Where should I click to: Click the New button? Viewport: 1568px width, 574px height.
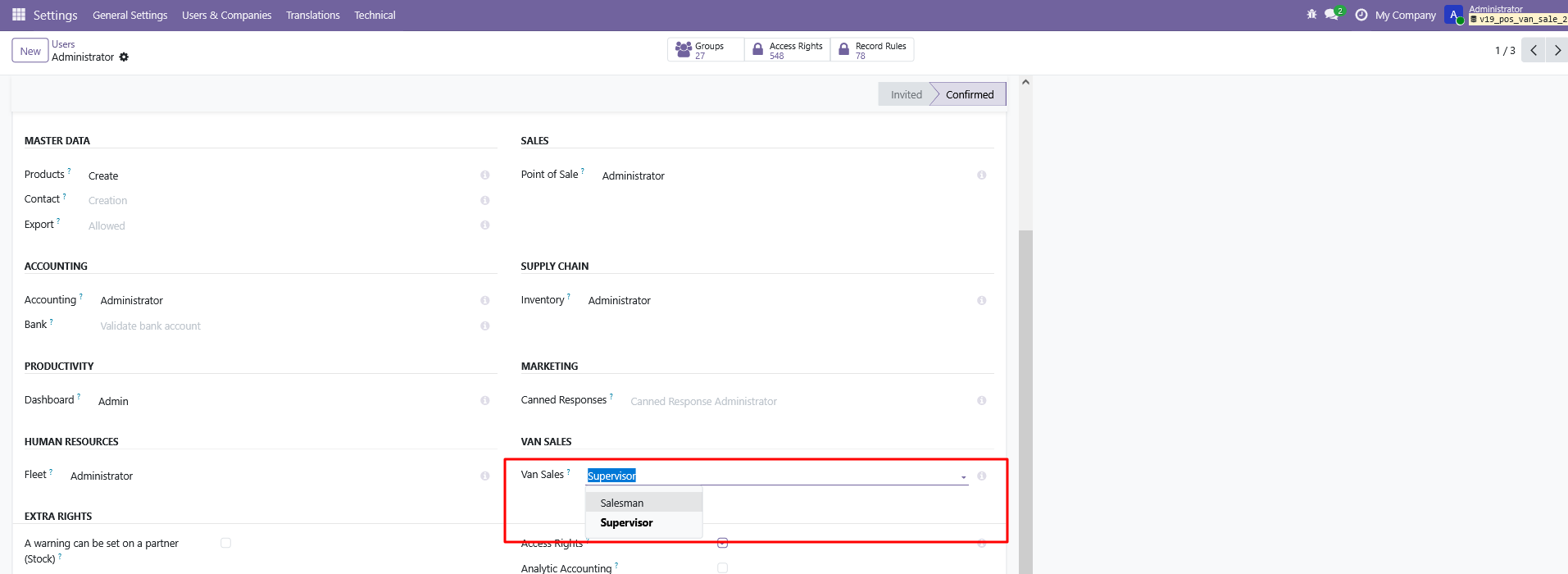click(x=30, y=51)
